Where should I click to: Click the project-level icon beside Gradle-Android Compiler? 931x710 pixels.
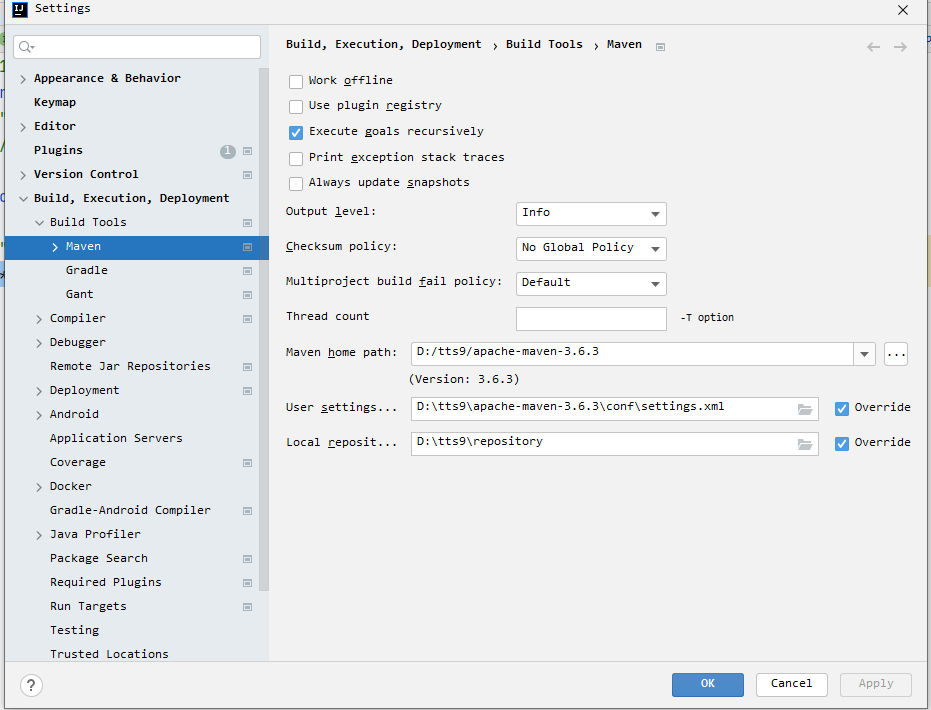click(248, 511)
